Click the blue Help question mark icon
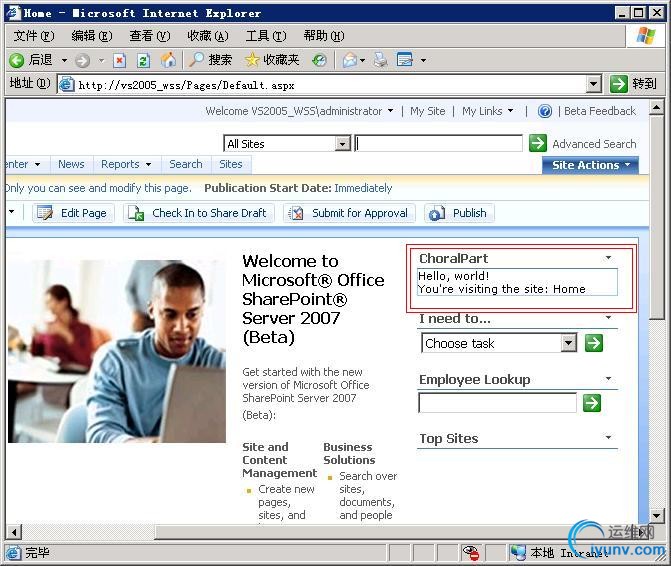The height and width of the screenshot is (566, 671). click(x=545, y=111)
